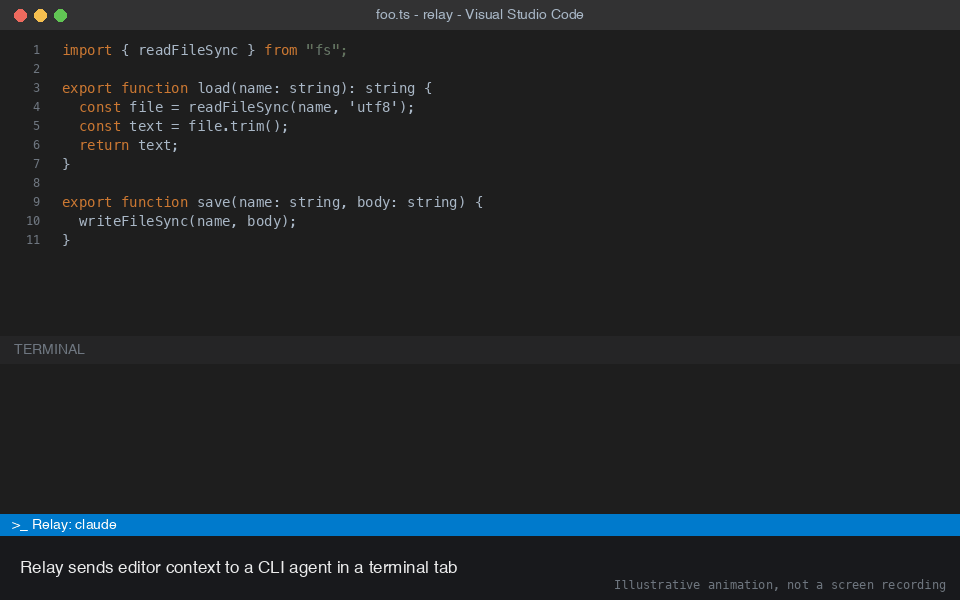This screenshot has width=960, height=600.
Task: Click inside the empty terminal panel area
Action: pos(480,438)
